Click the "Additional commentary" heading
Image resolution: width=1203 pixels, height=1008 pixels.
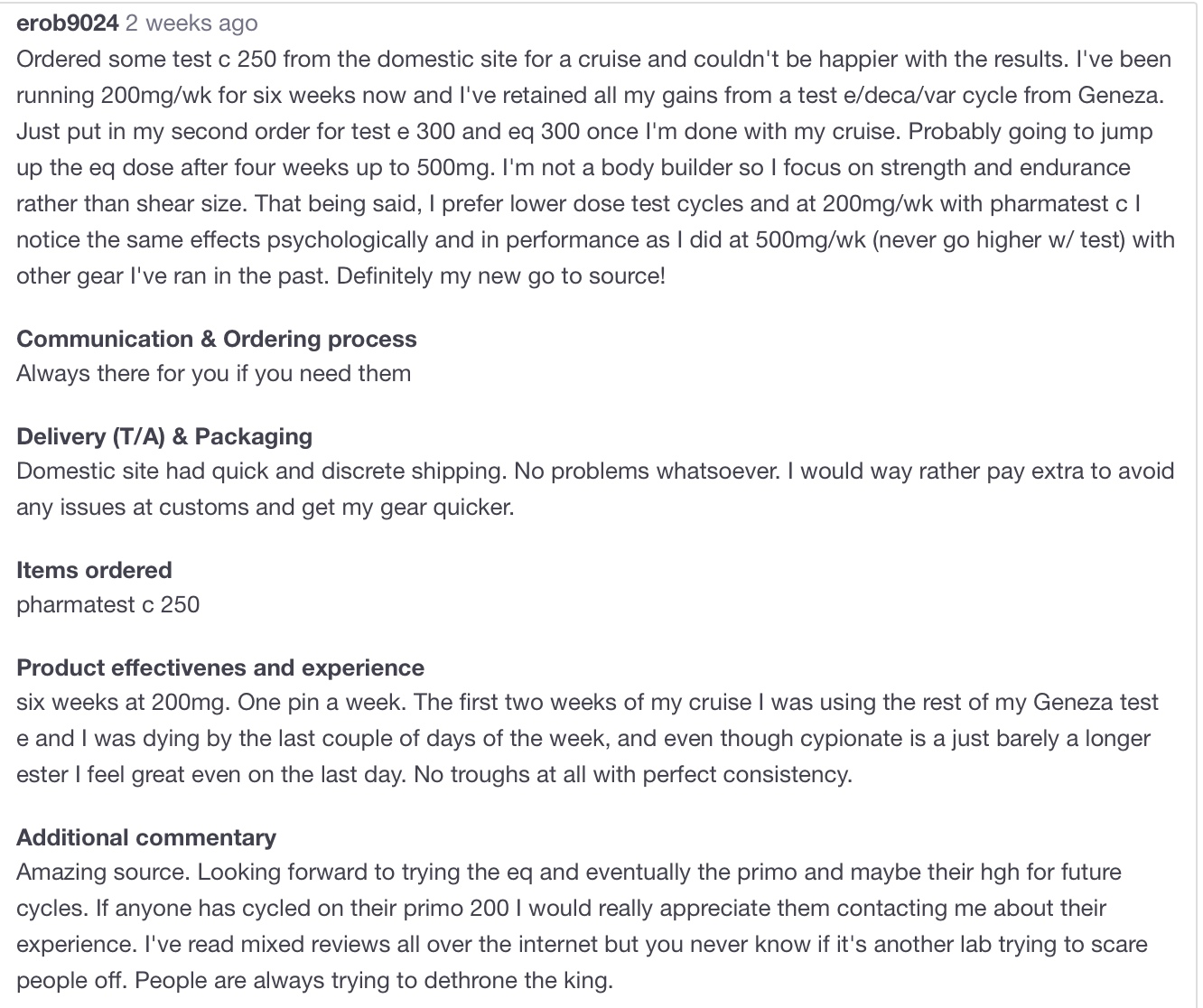coord(146,837)
